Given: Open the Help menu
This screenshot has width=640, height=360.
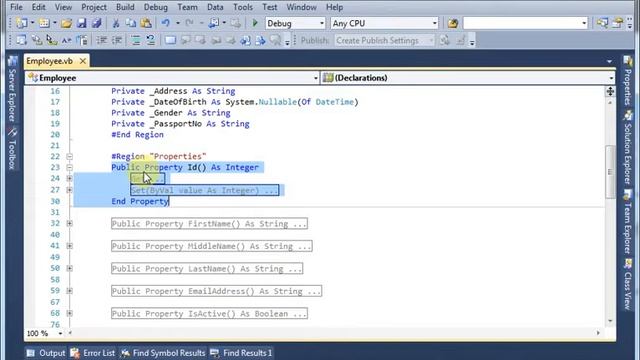Looking at the screenshot, I should [334, 7].
